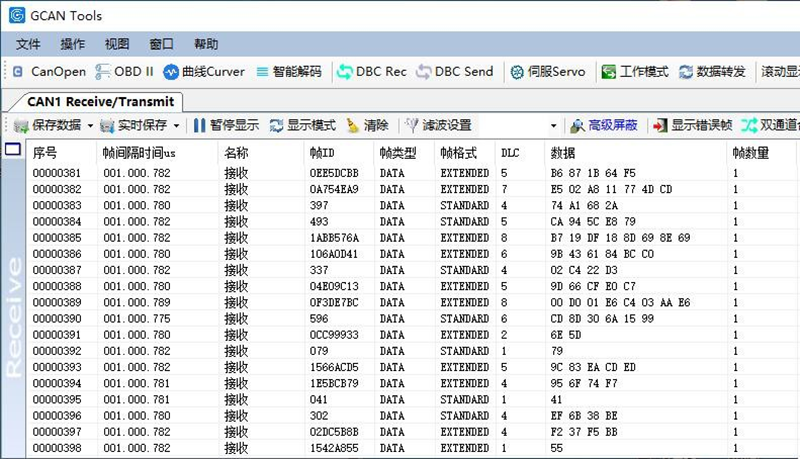The height and width of the screenshot is (459, 800).
Task: Toggle 暂停显示 pause display
Action: point(226,126)
